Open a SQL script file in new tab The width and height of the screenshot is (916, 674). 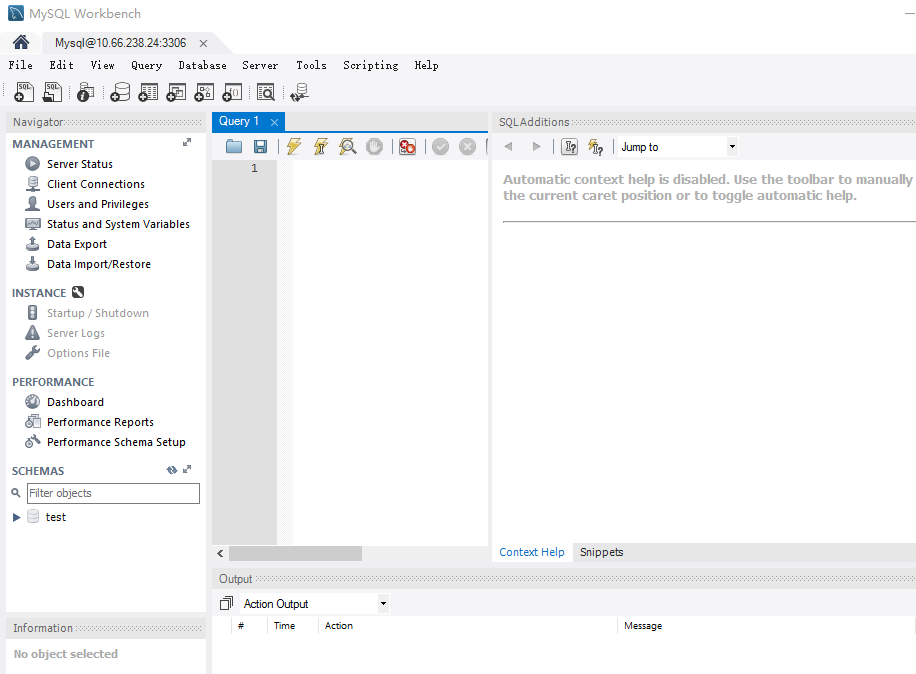coord(52,91)
